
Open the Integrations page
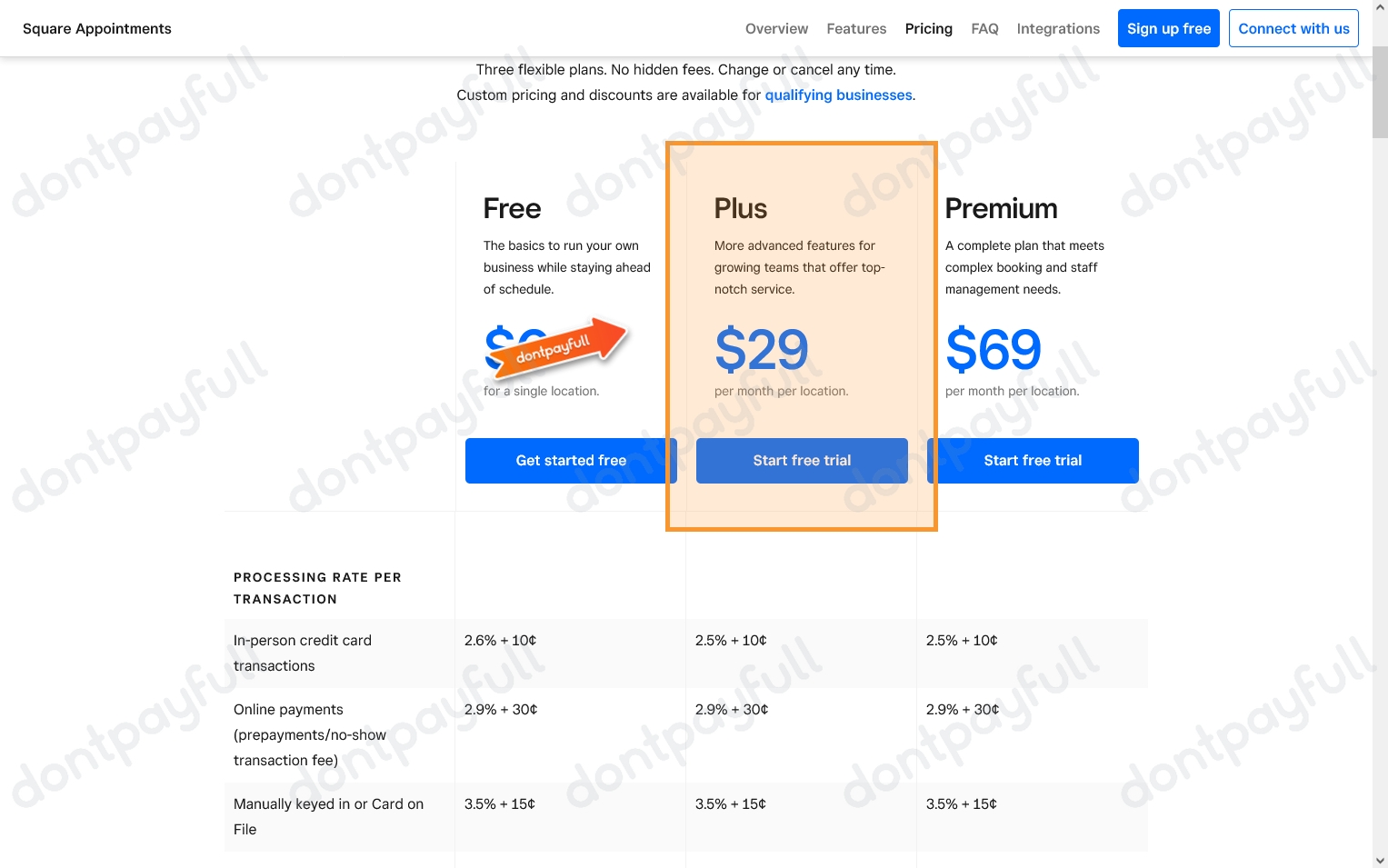1057,28
